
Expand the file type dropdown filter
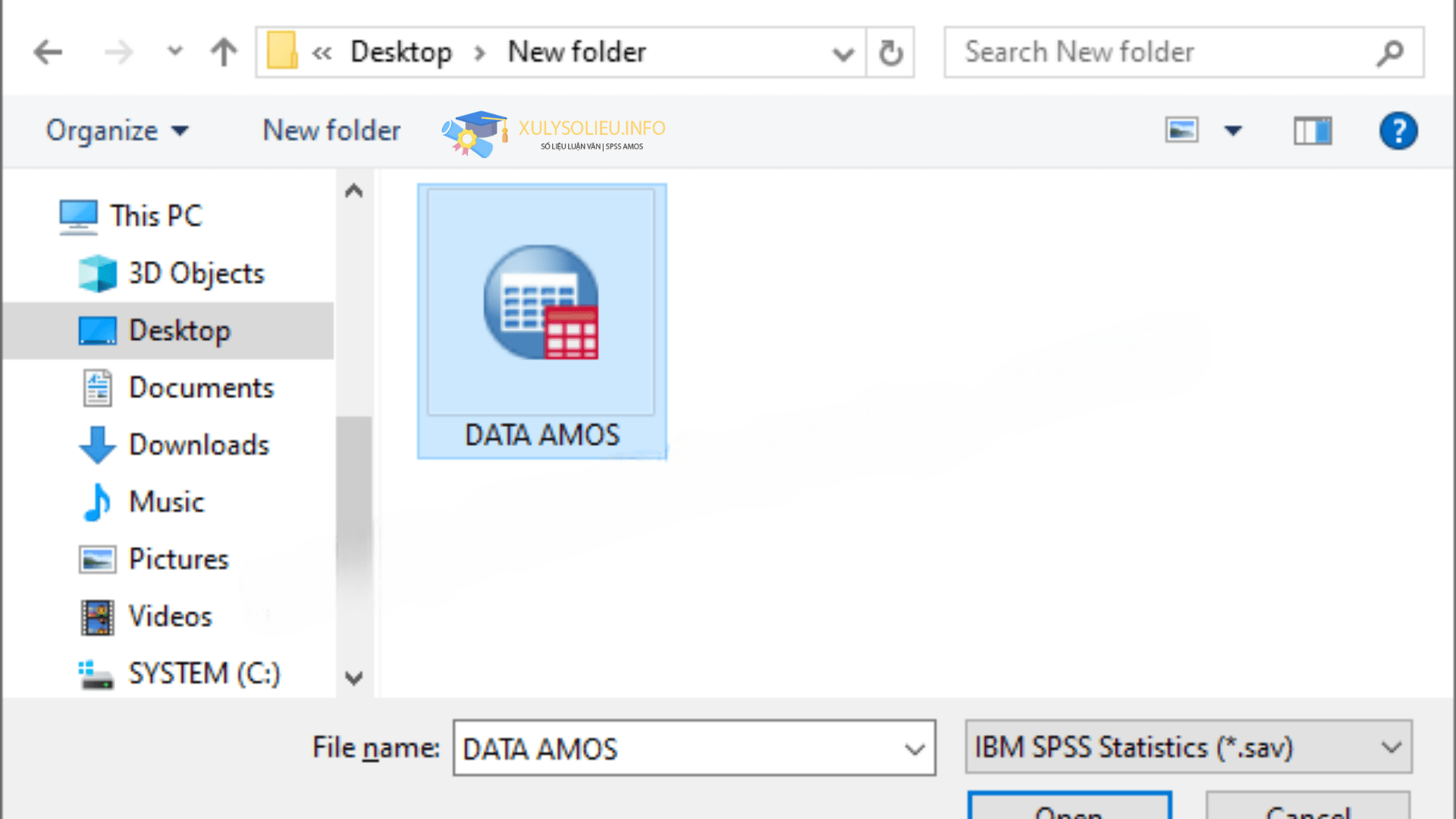click(1391, 748)
